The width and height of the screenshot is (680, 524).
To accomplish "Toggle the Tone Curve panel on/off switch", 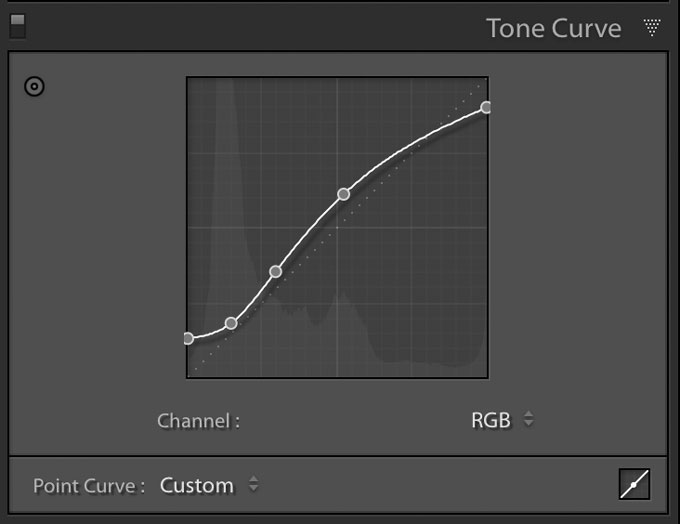I will pos(18,26).
